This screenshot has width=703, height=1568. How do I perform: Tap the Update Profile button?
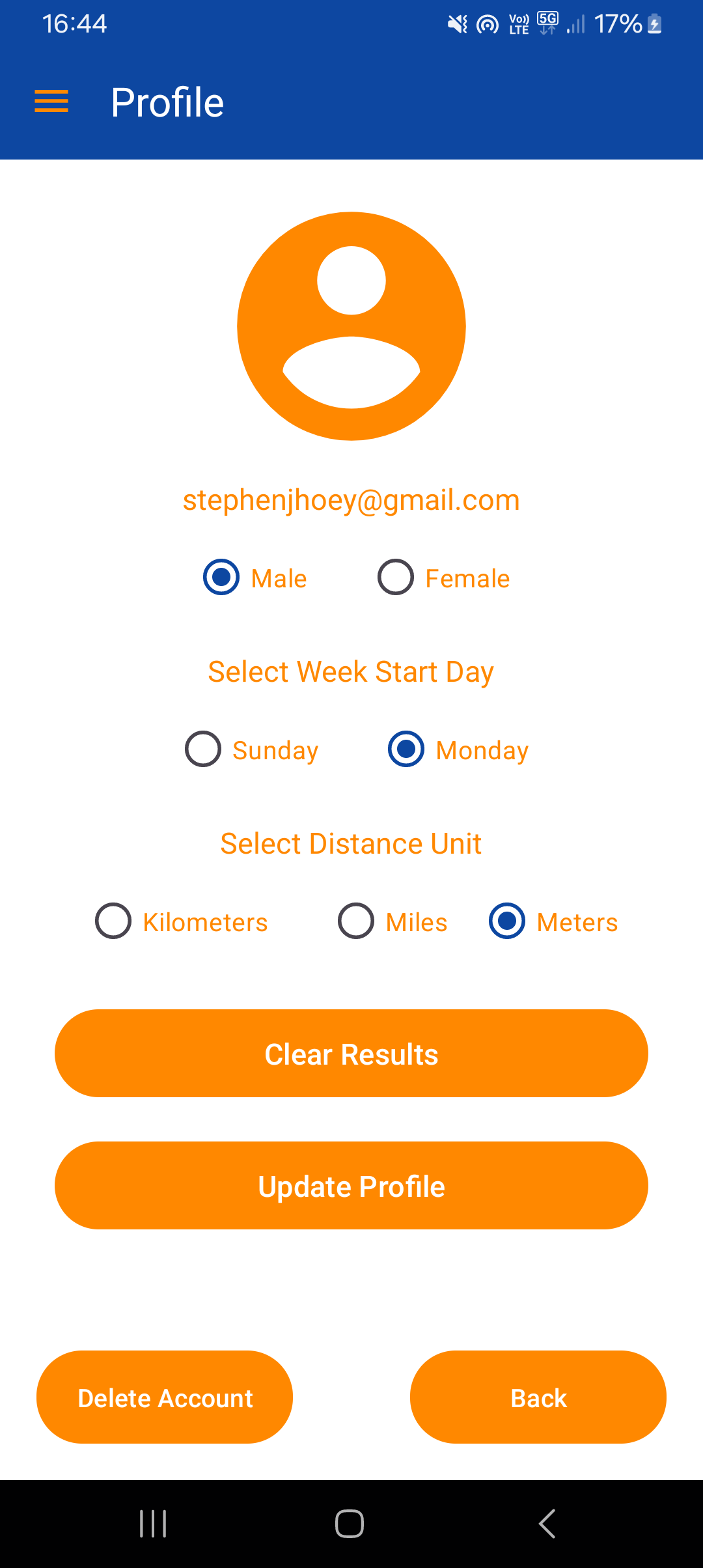click(351, 1185)
